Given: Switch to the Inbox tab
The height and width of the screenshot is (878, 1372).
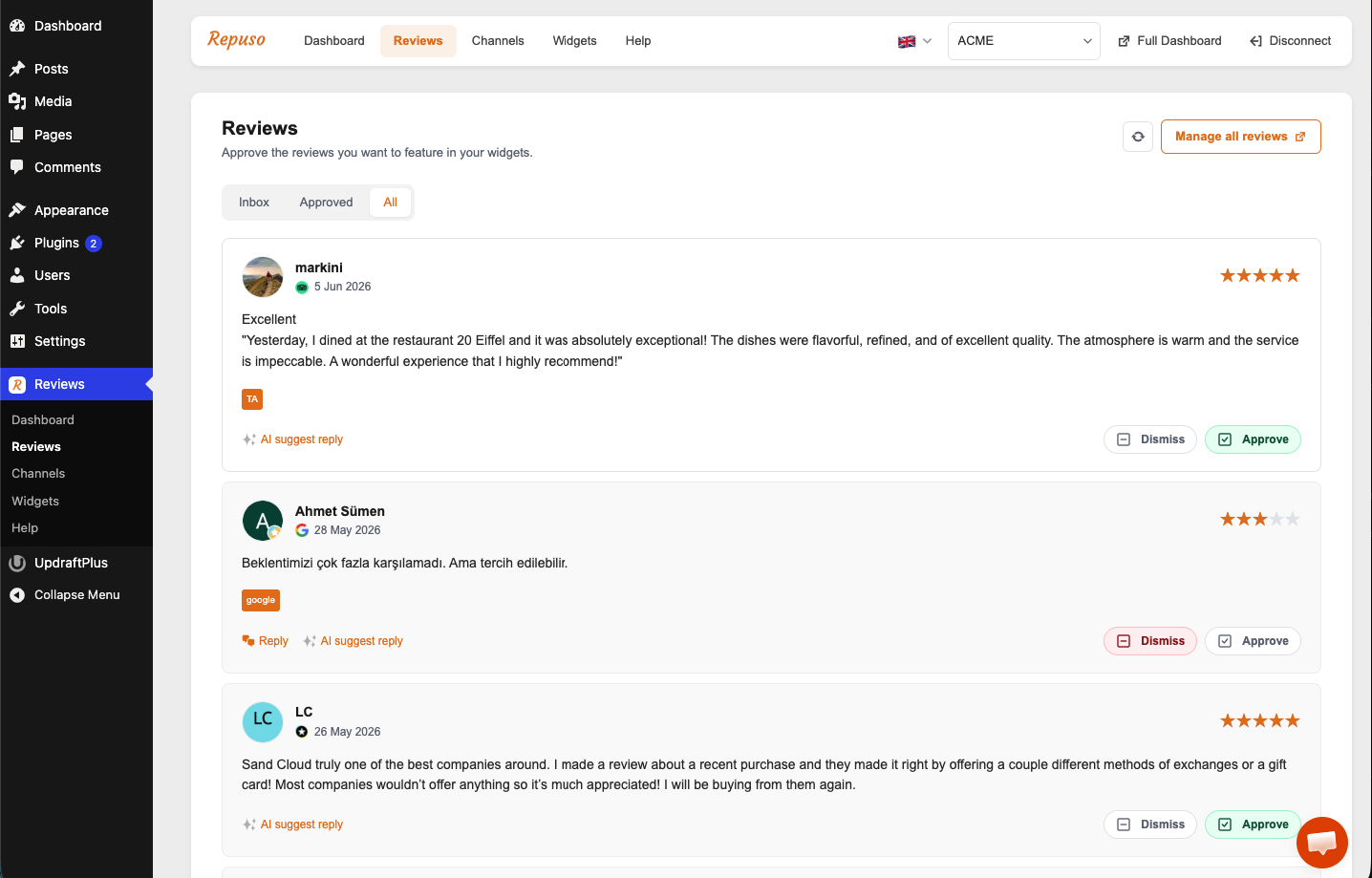Looking at the screenshot, I should [x=254, y=203].
